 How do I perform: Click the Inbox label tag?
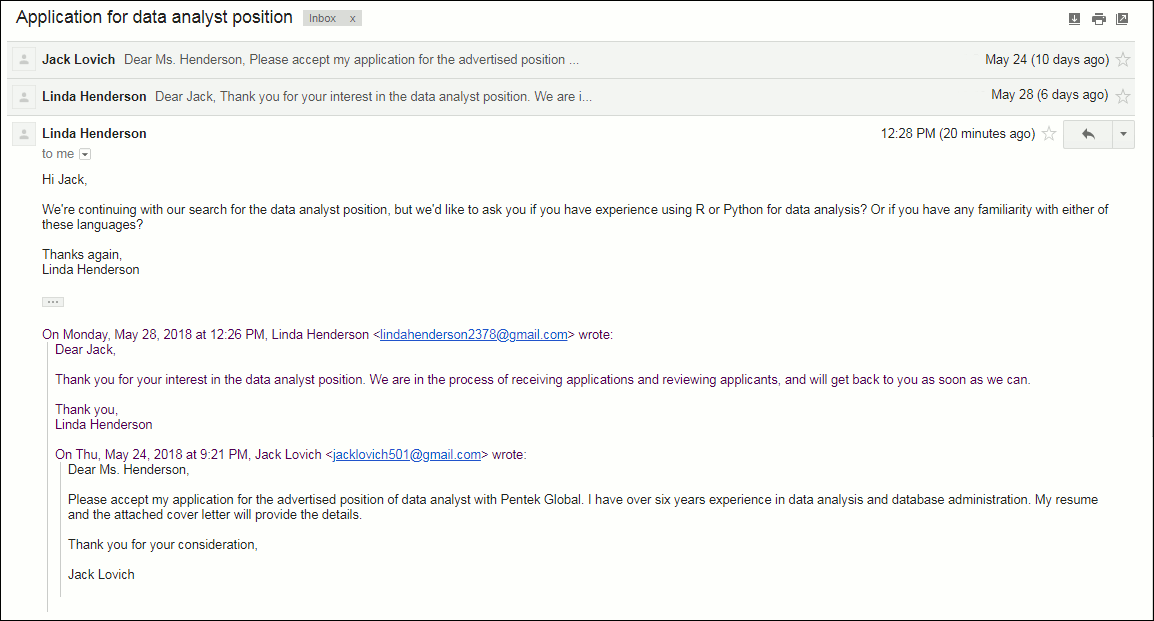[323, 19]
